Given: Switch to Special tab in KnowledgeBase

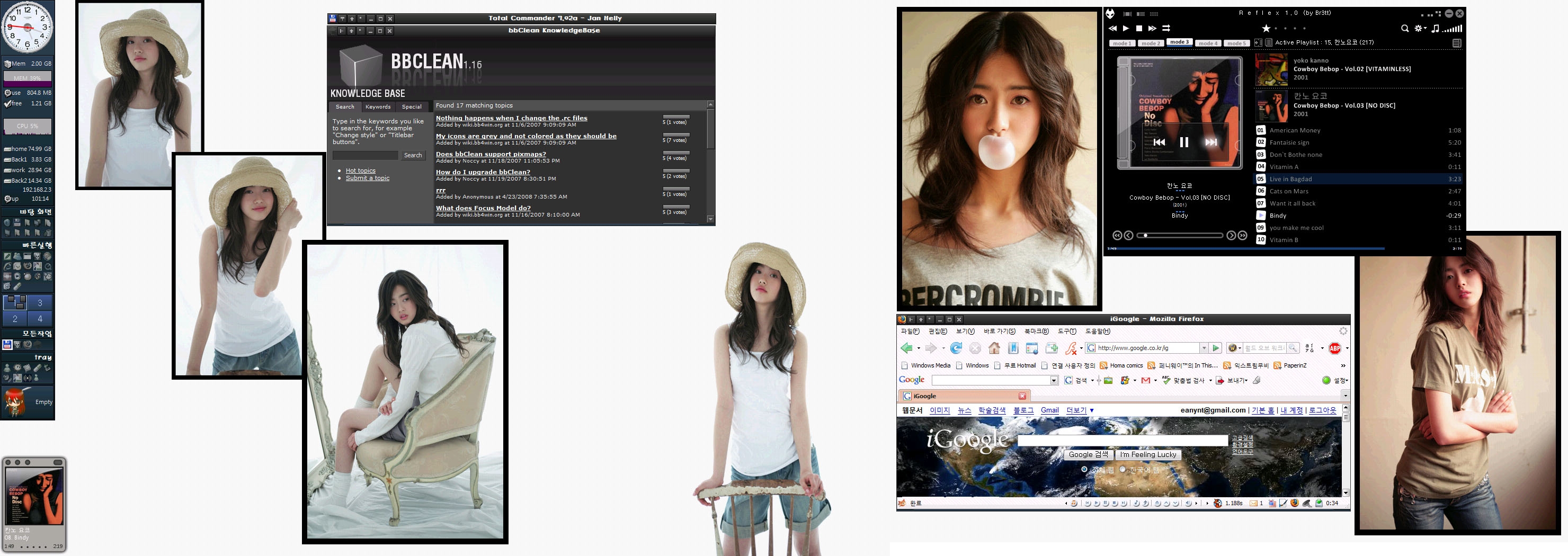Looking at the screenshot, I should click(x=412, y=106).
